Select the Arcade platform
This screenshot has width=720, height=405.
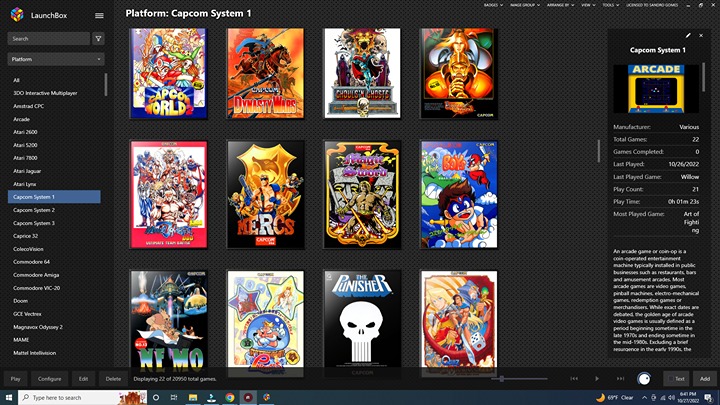(54, 119)
